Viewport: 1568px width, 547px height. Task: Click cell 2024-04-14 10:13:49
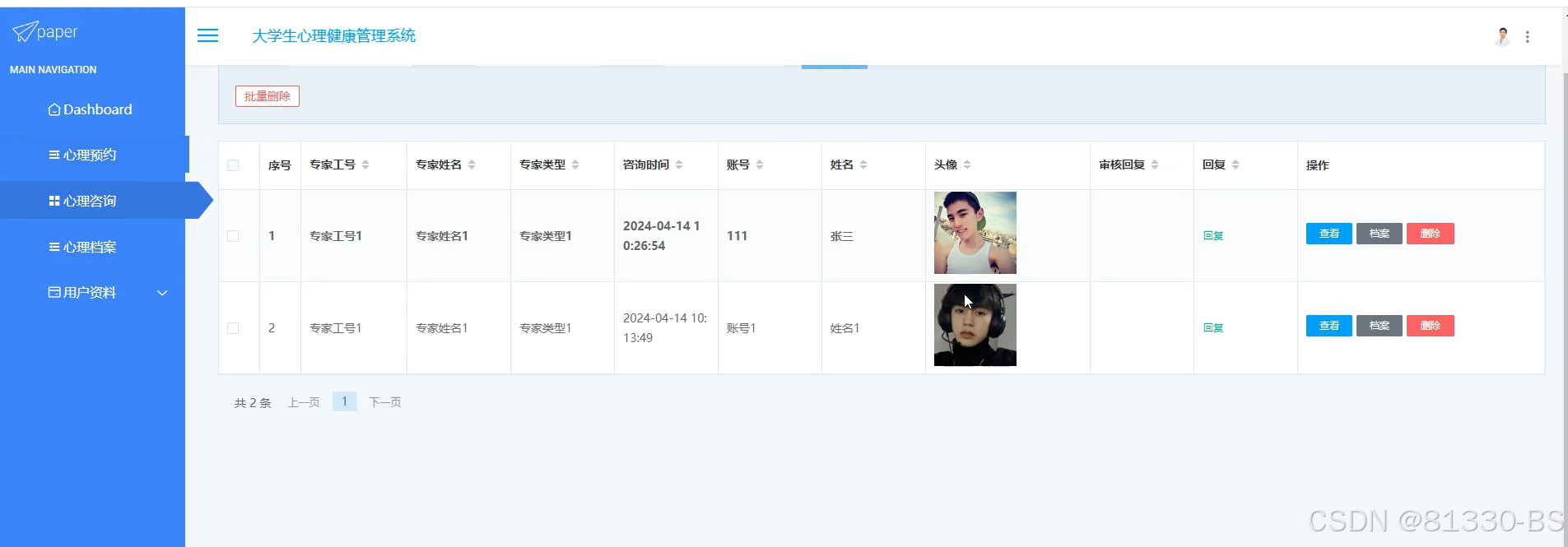point(665,328)
